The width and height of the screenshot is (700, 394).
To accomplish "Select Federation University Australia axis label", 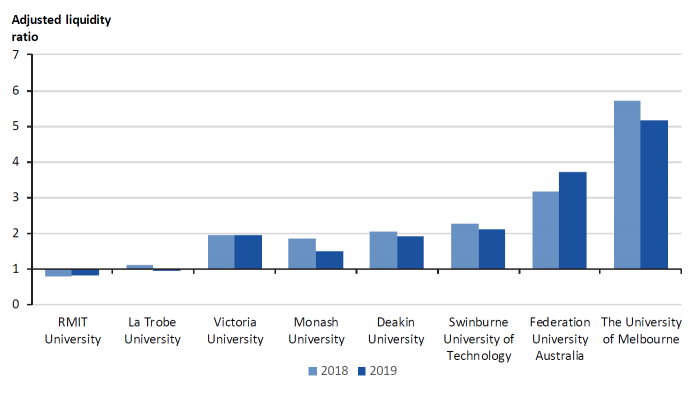I will 560,339.
